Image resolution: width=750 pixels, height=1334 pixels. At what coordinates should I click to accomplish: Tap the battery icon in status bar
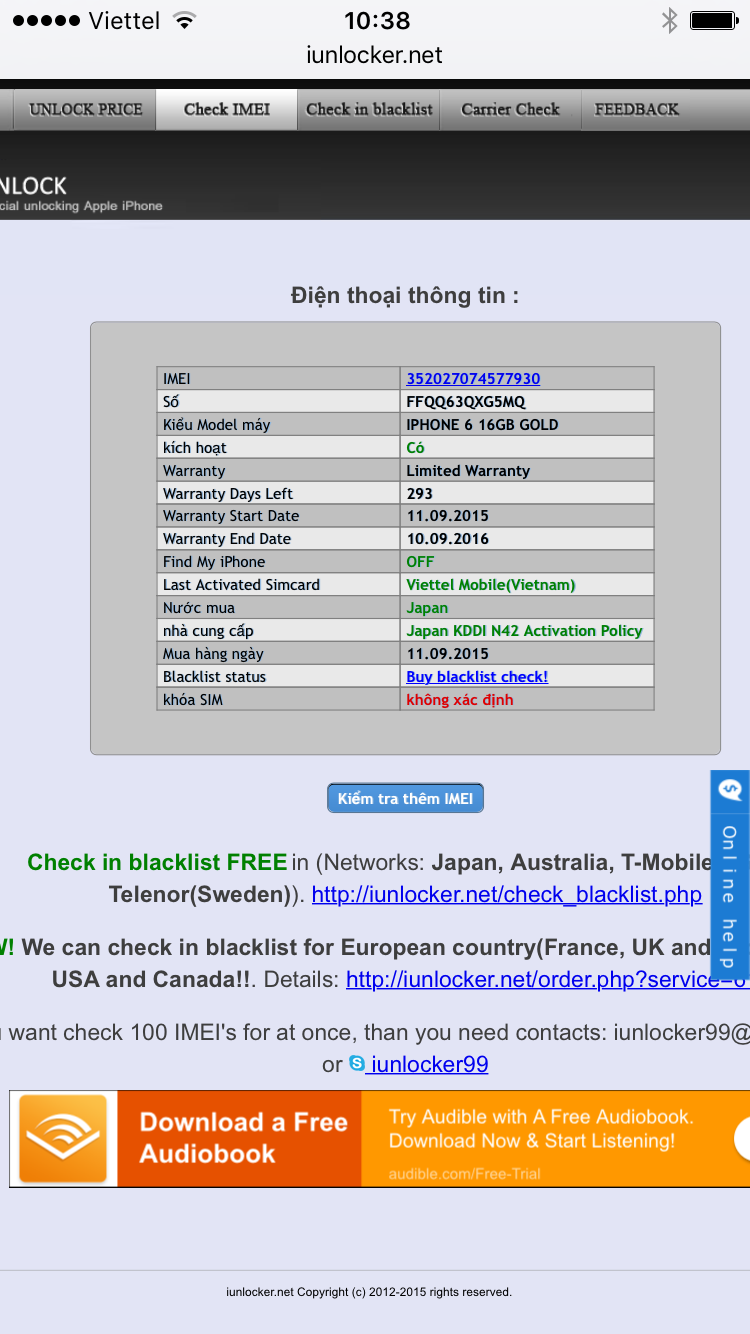714,20
